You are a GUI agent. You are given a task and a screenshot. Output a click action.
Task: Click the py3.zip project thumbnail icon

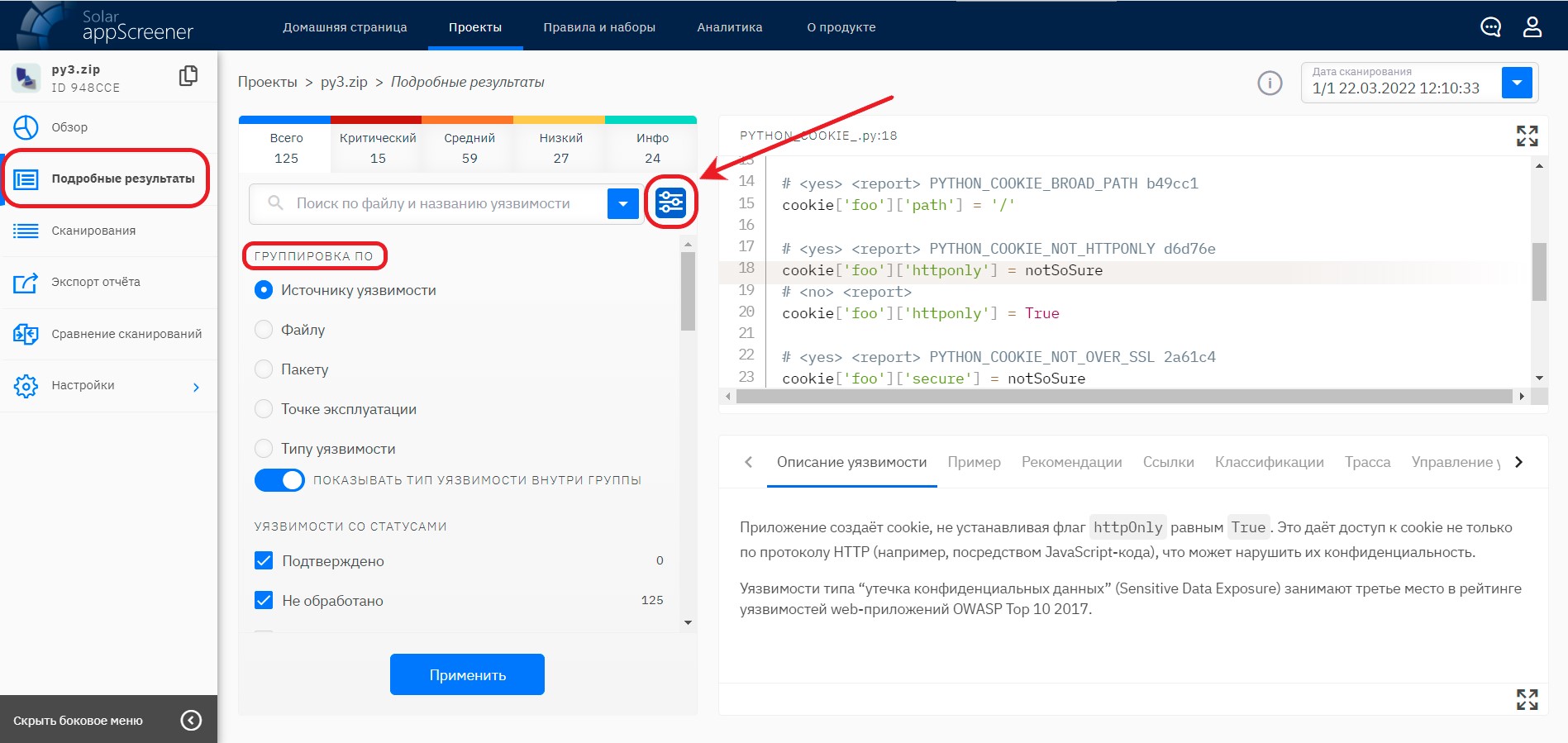pyautogui.click(x=26, y=78)
